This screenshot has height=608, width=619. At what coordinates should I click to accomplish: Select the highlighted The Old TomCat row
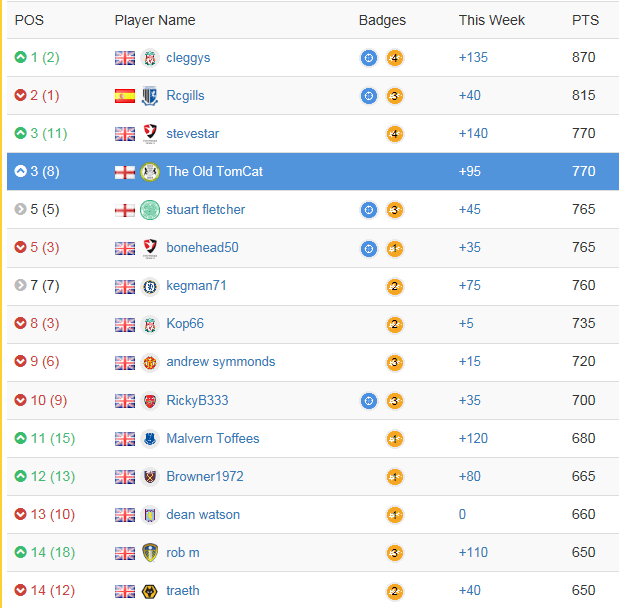pyautogui.click(x=313, y=171)
